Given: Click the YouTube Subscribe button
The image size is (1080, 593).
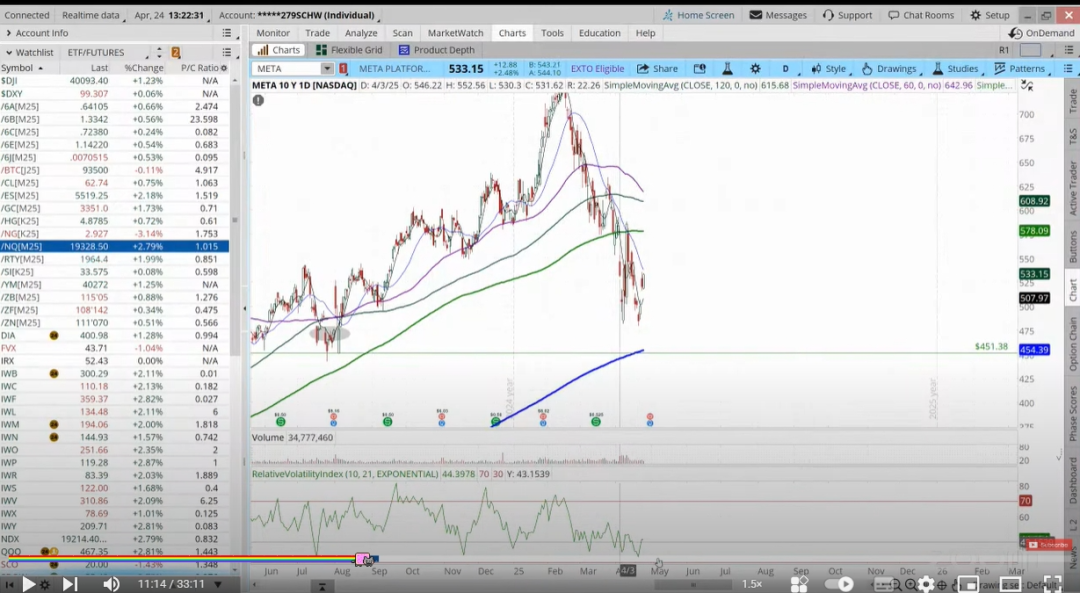Looking at the screenshot, I should point(1048,545).
